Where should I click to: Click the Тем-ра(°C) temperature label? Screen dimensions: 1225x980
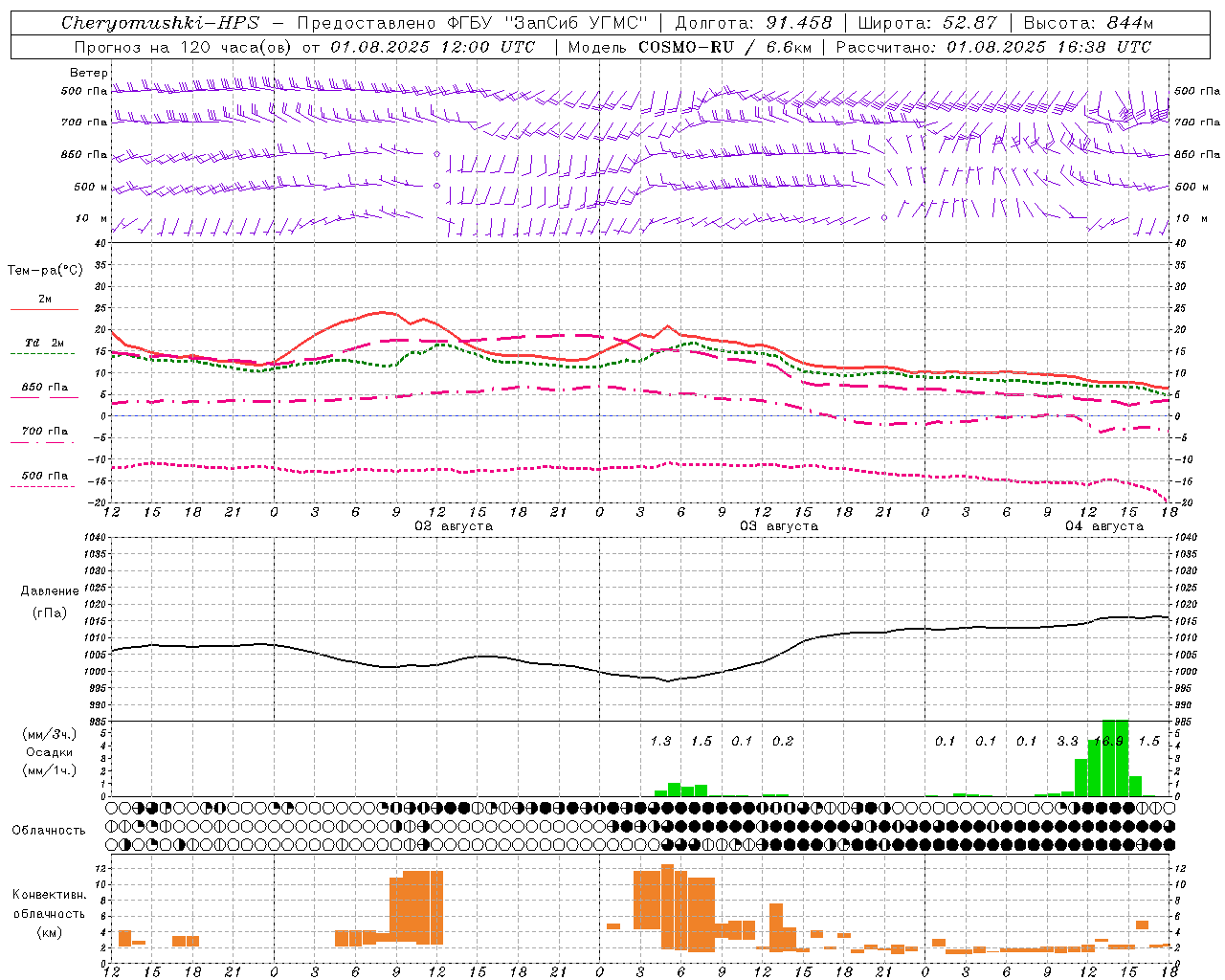pyautogui.click(x=45, y=271)
